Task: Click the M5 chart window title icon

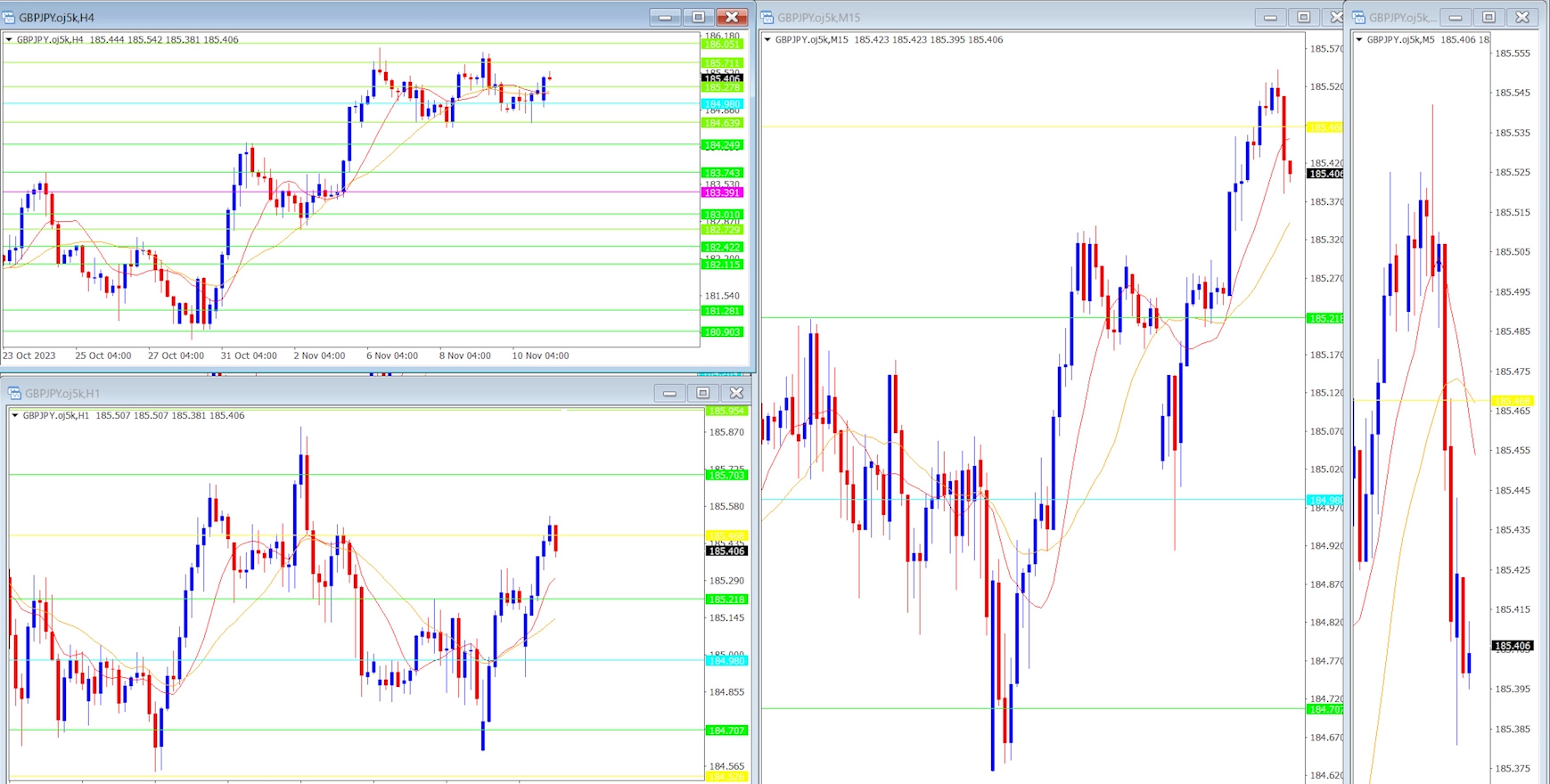Action: click(1359, 17)
